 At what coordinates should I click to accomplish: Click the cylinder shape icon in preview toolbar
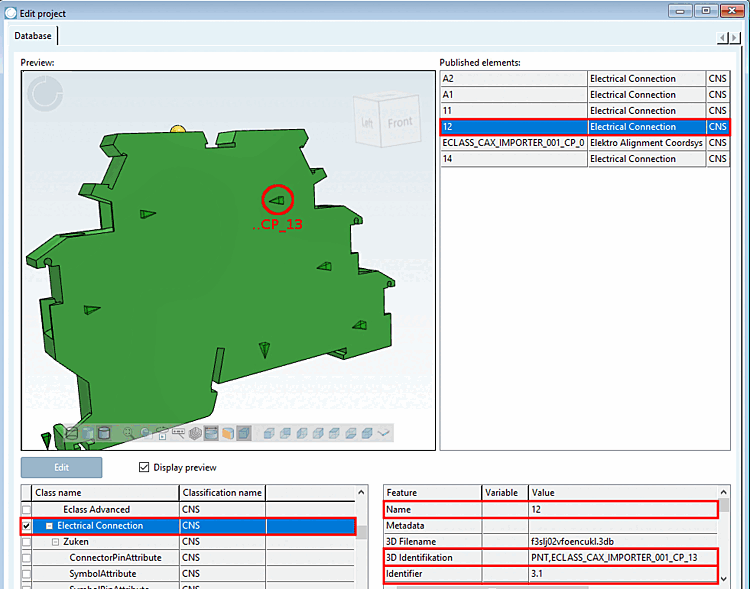tap(104, 433)
